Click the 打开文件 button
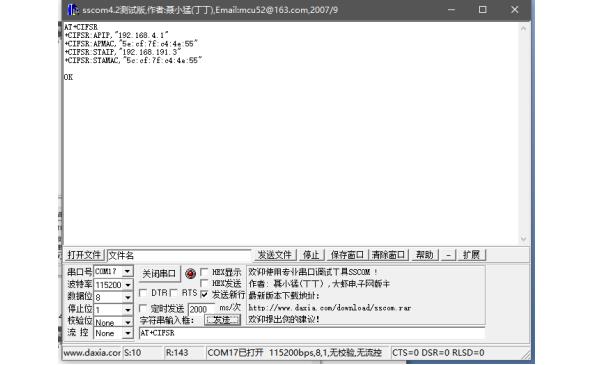Viewport: 600px width, 365px height. pos(84,255)
